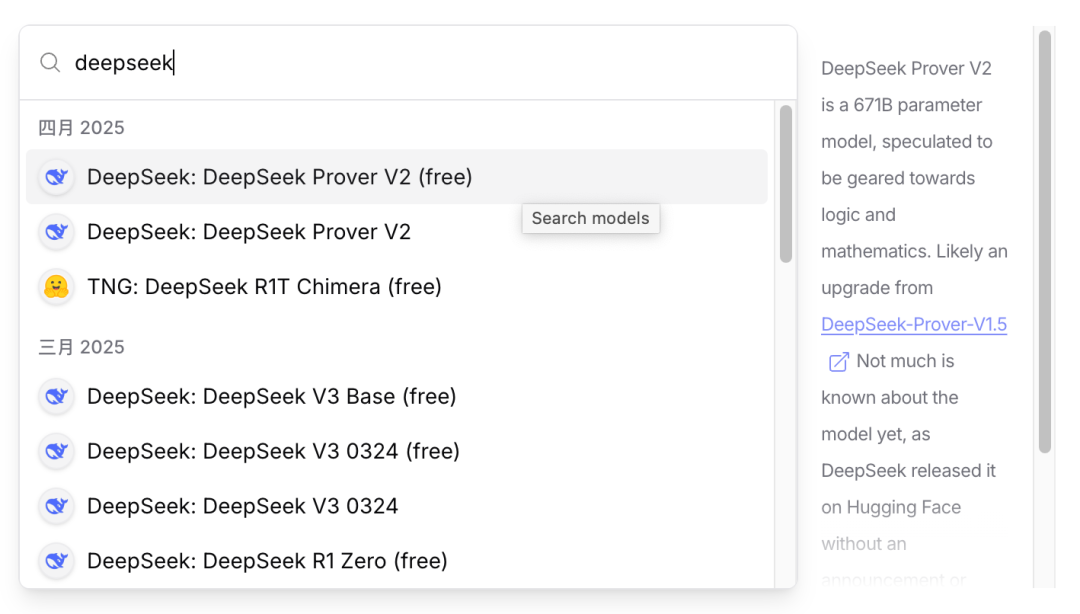Choose DeepSeek V3 0324 paid model
This screenshot has height=614, width=1080.
point(243,507)
